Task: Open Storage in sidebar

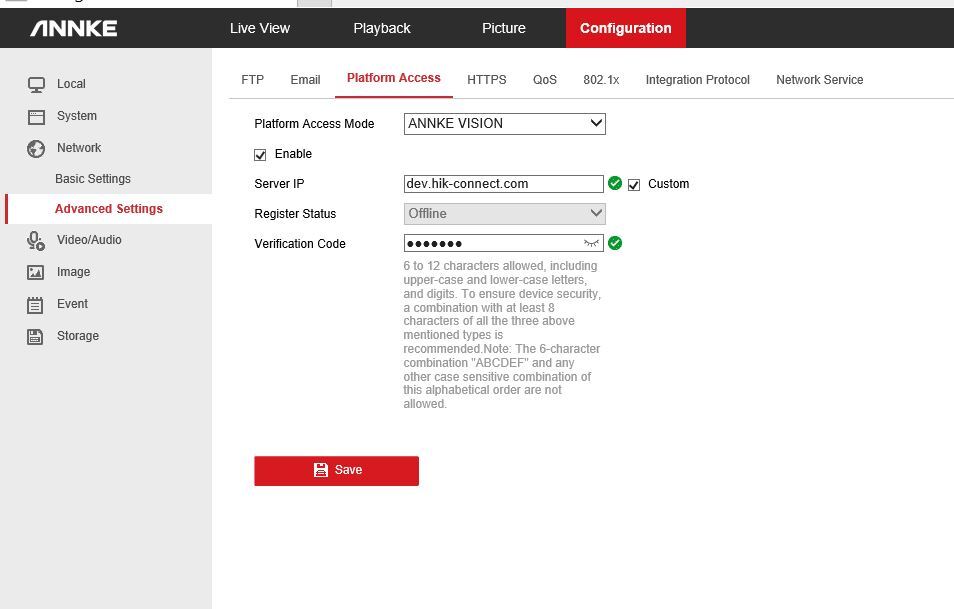Action: coord(78,336)
